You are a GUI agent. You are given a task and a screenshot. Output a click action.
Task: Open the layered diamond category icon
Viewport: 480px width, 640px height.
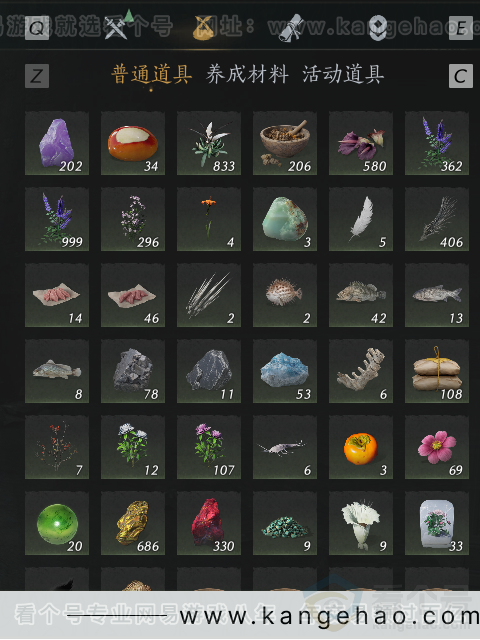point(378,28)
